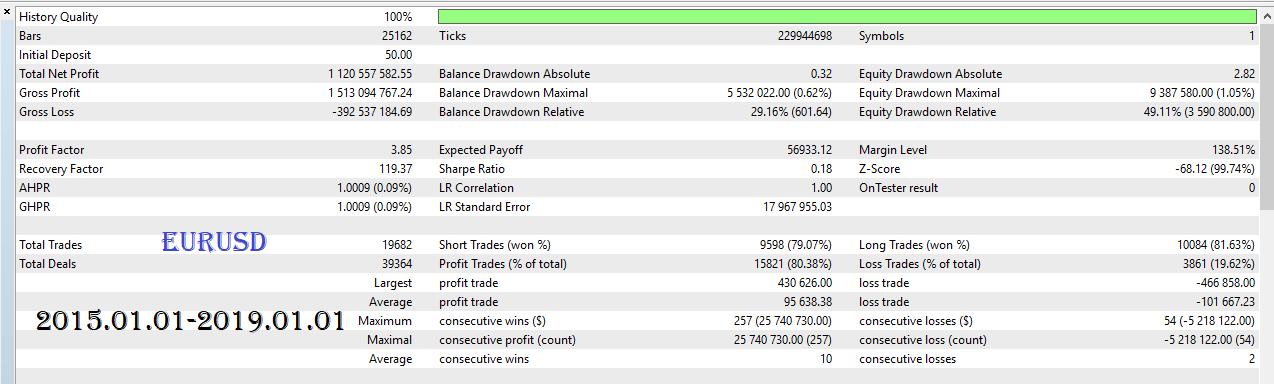1274x384 pixels.
Task: Click the Total Trades count 19682
Action: [396, 245]
